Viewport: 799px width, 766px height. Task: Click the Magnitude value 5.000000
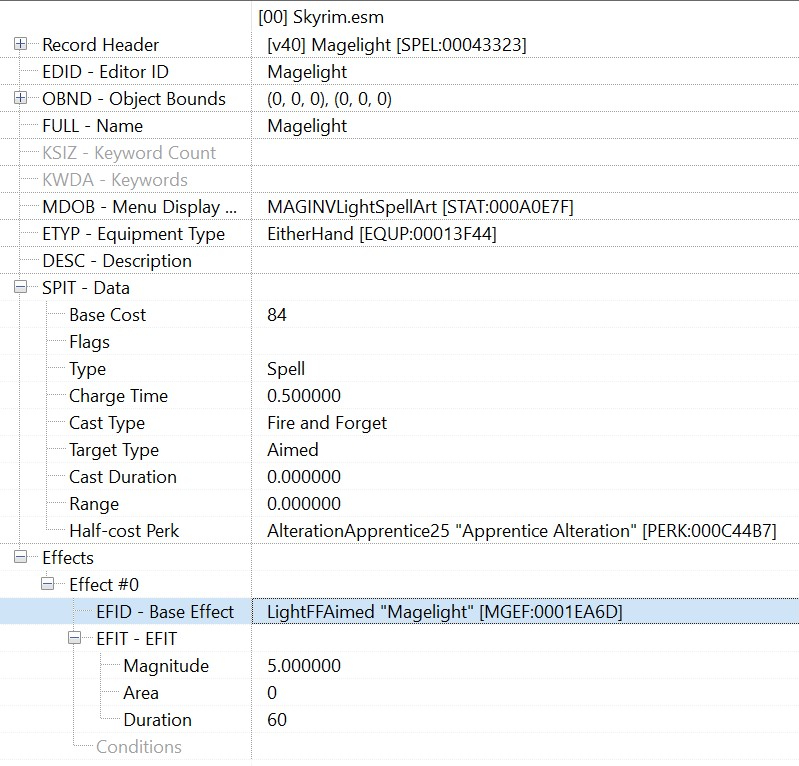coord(304,666)
